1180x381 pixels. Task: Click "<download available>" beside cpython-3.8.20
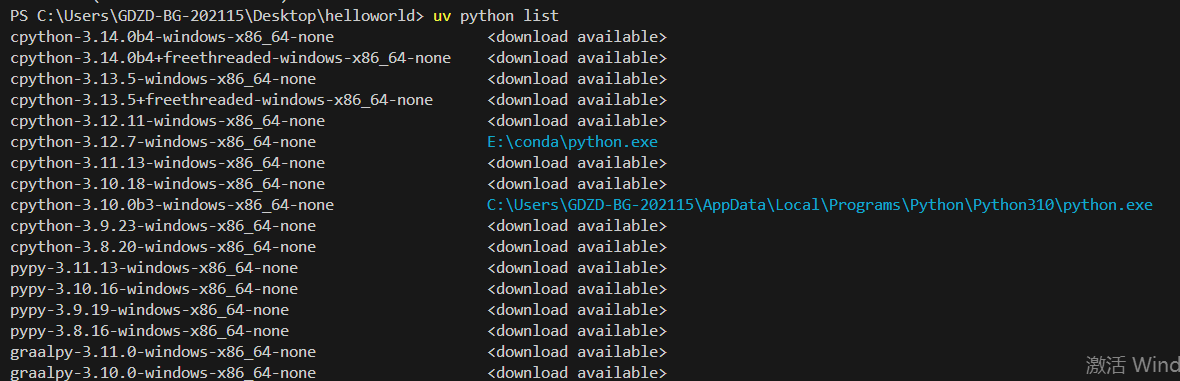click(x=577, y=248)
